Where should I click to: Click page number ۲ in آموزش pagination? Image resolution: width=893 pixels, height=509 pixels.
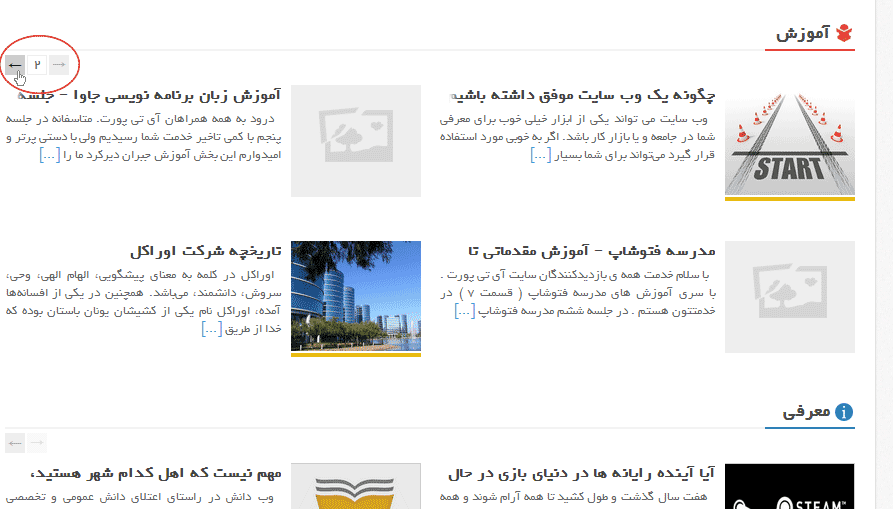(x=37, y=65)
